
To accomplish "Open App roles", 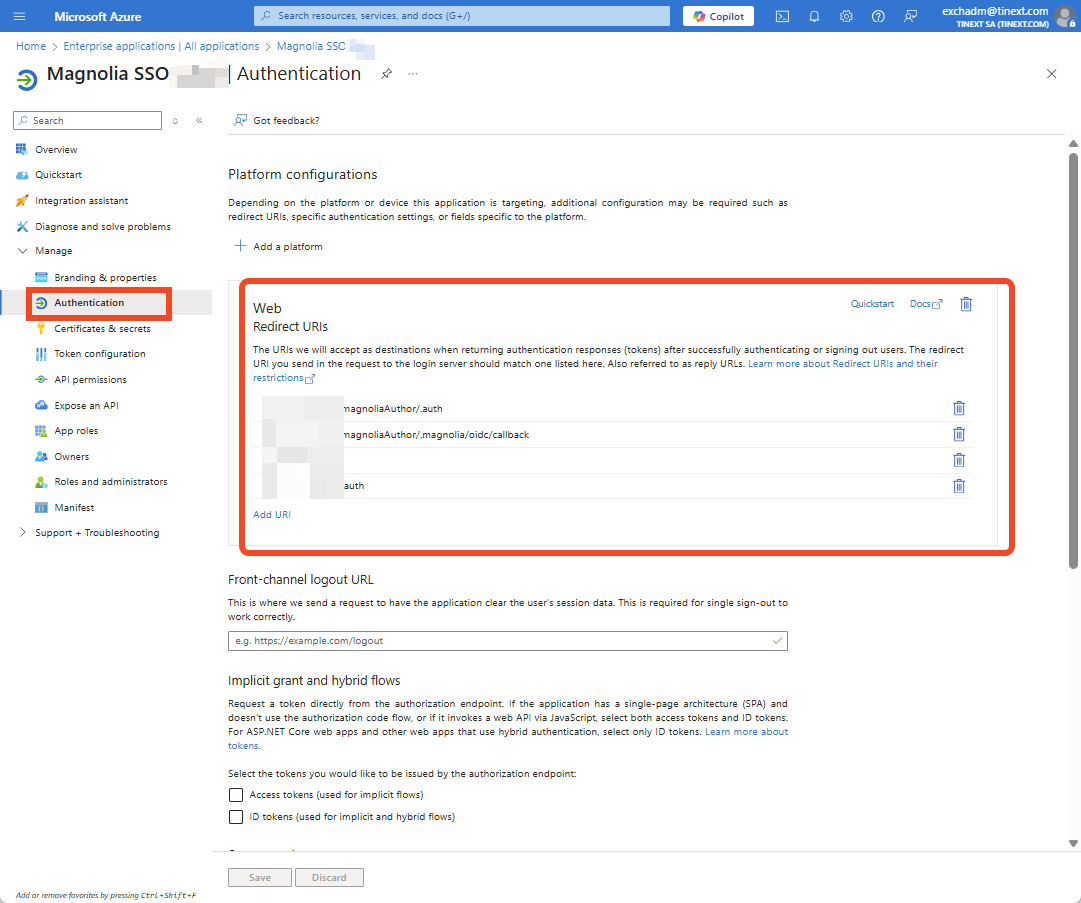I will pos(76,431).
